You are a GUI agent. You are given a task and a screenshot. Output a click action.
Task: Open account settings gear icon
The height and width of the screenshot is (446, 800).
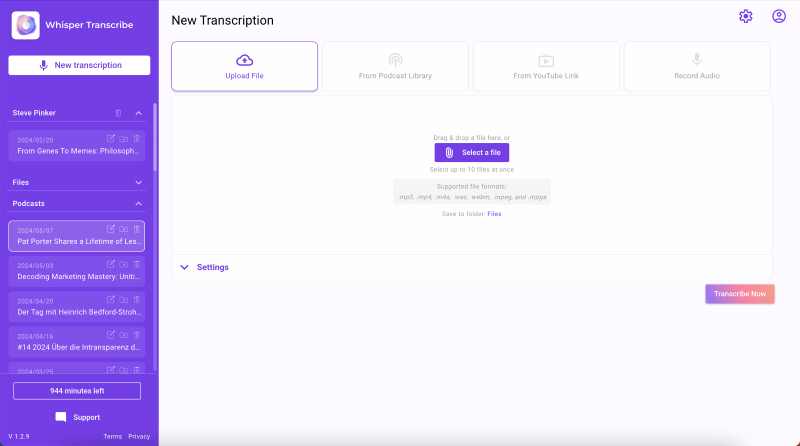[745, 16]
